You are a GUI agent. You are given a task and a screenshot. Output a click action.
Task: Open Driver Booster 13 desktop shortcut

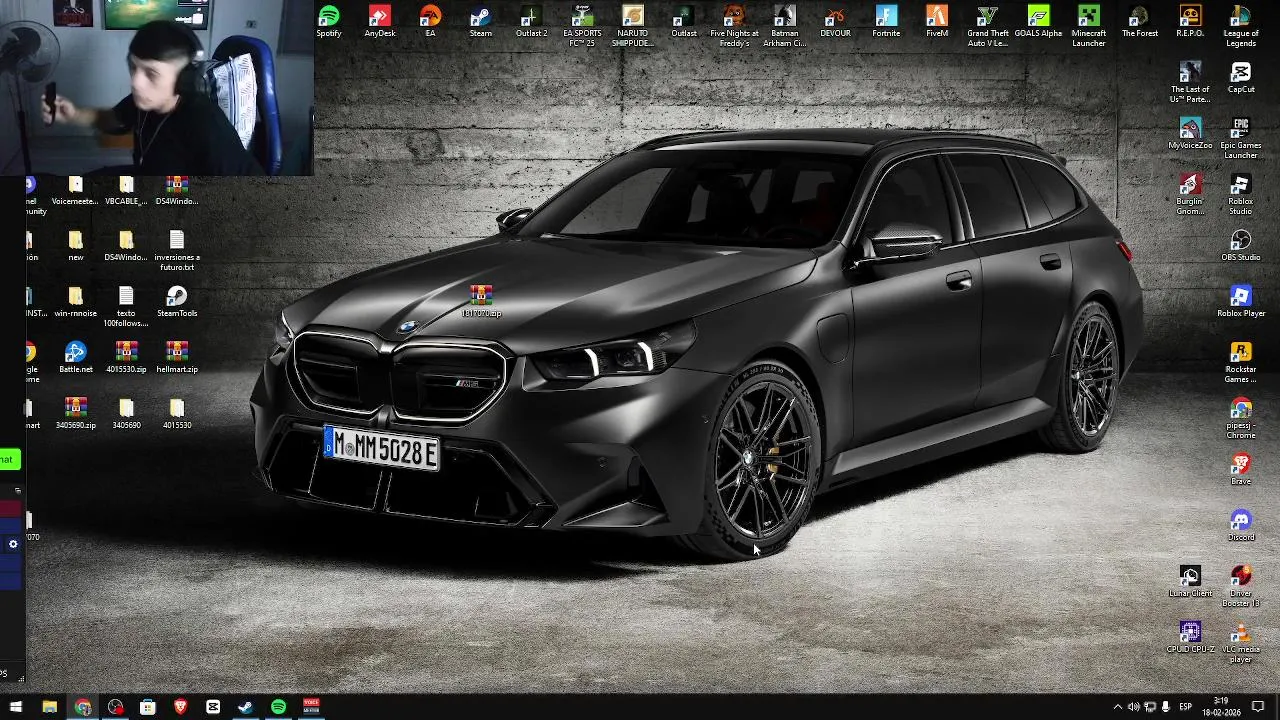pos(1241,586)
